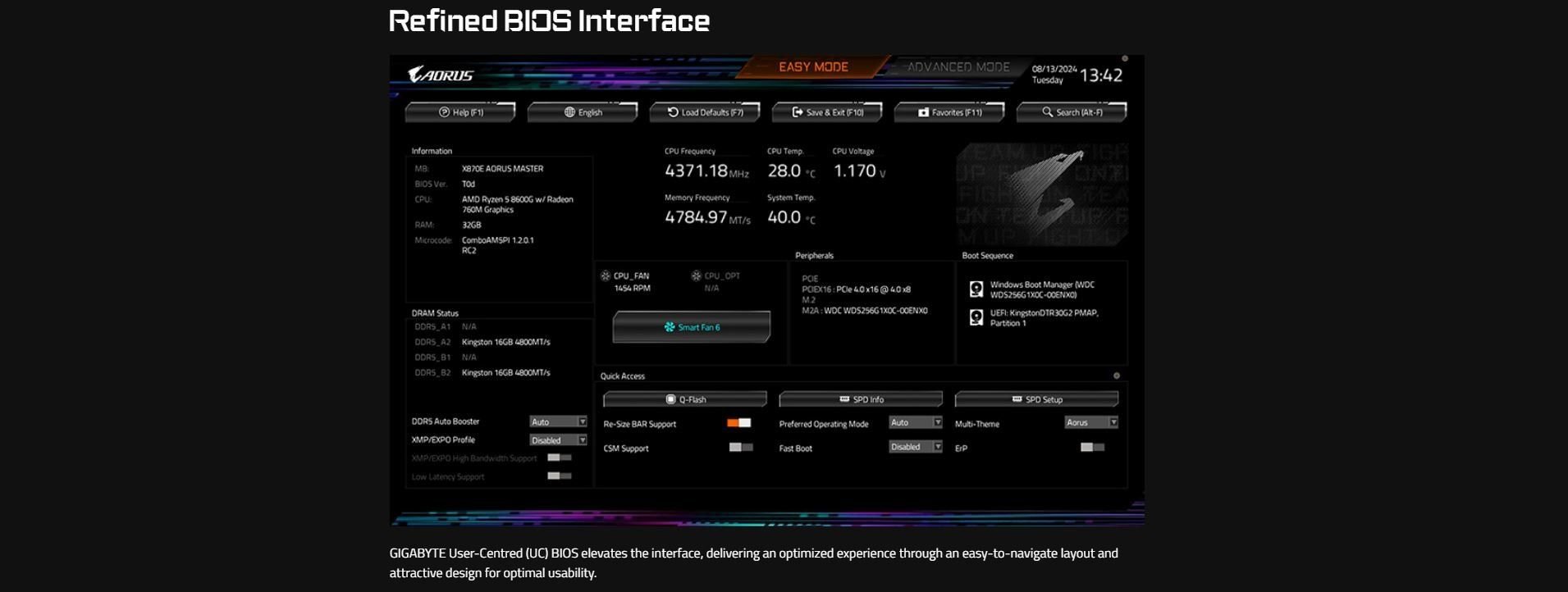The image size is (1568, 592).
Task: Click M2A WDC WDS256G1X0C entry
Action: pyautogui.click(x=865, y=311)
